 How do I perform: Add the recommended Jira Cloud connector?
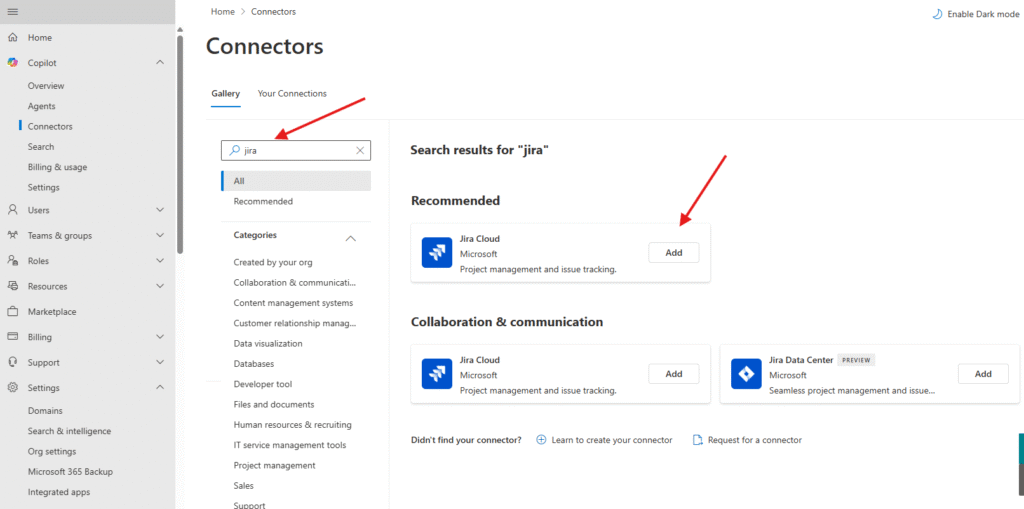pyautogui.click(x=673, y=253)
